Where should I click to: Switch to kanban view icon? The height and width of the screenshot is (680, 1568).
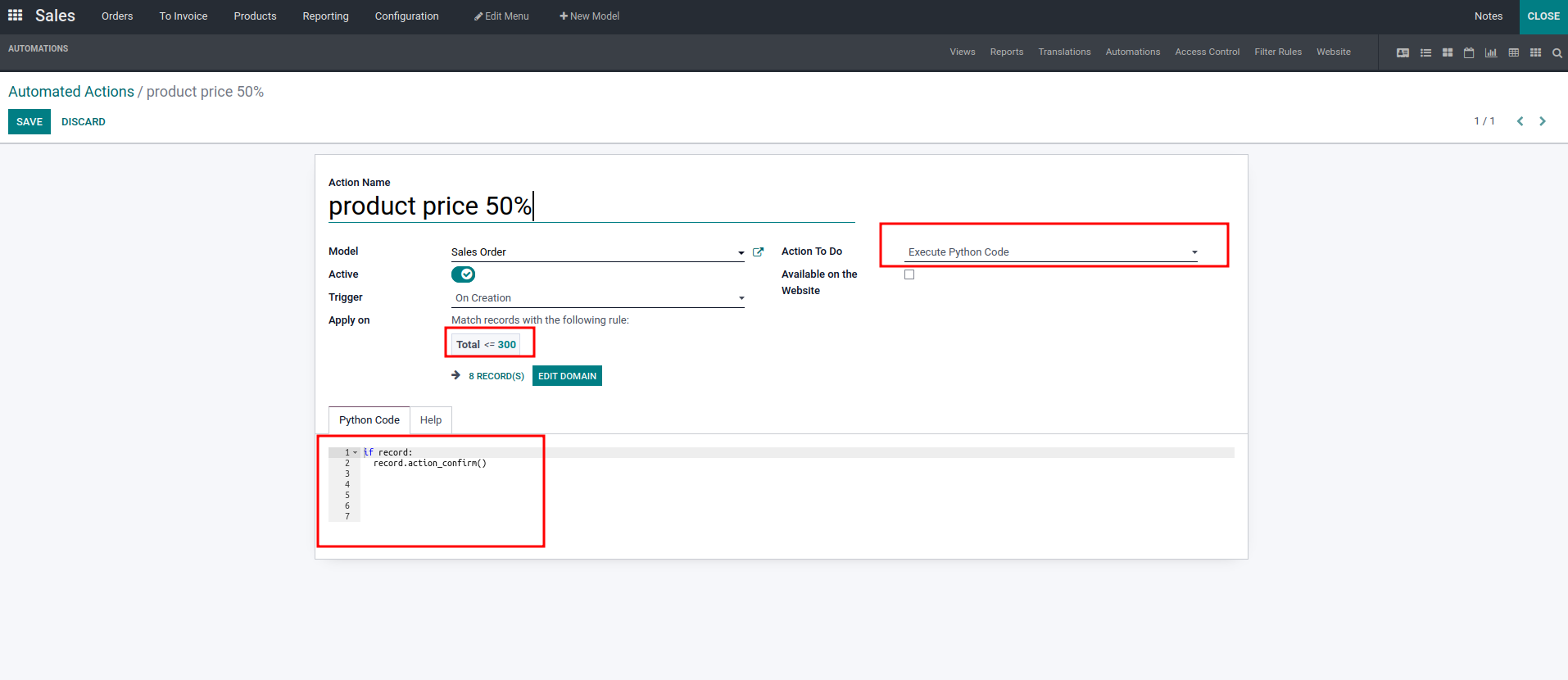pyautogui.click(x=1448, y=52)
